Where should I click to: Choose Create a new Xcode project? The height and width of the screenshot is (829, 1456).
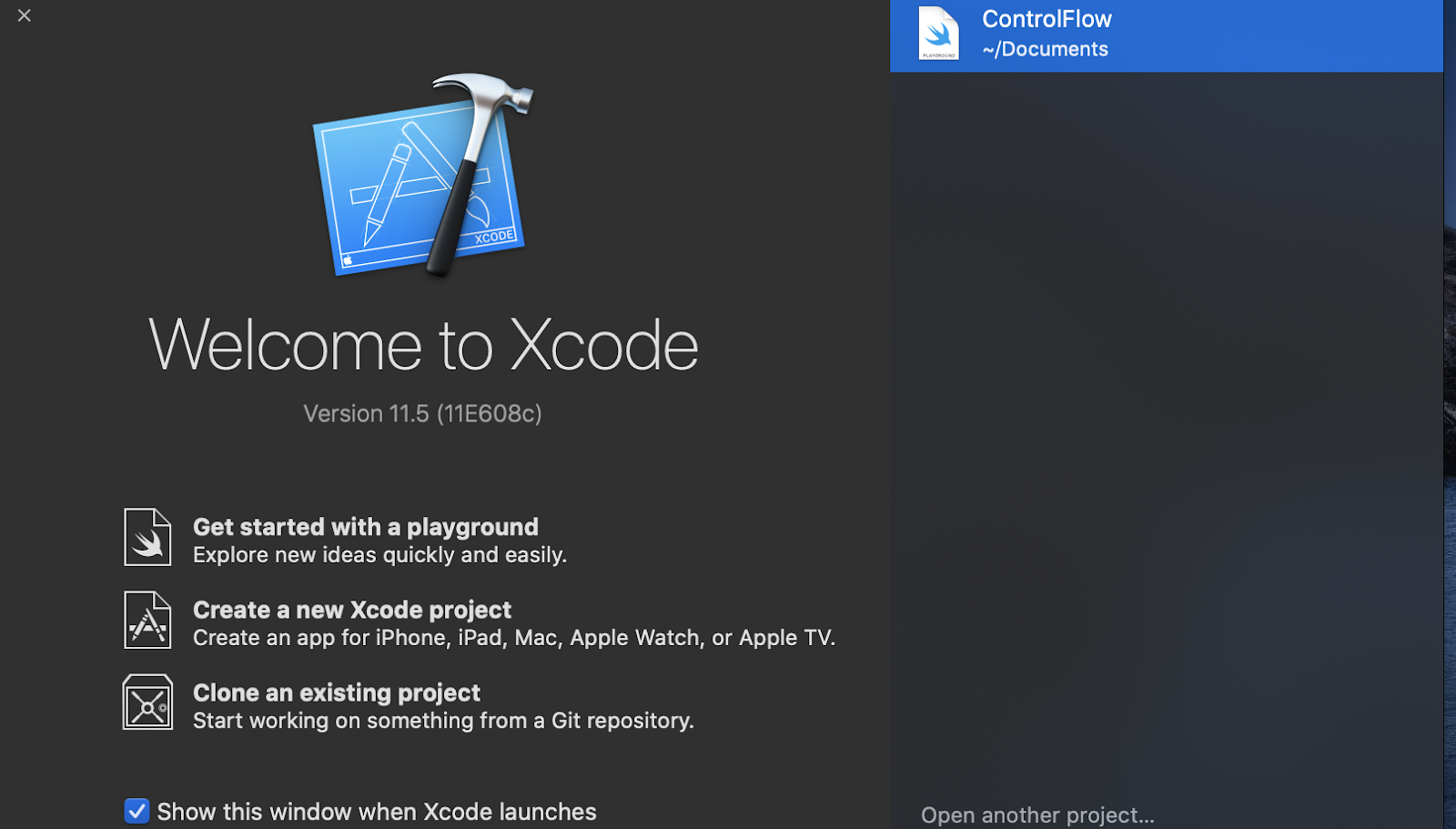[352, 610]
